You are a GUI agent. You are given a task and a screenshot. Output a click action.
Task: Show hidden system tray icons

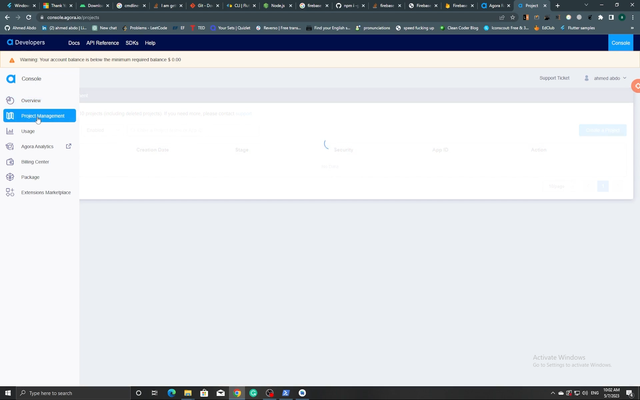[553, 393]
